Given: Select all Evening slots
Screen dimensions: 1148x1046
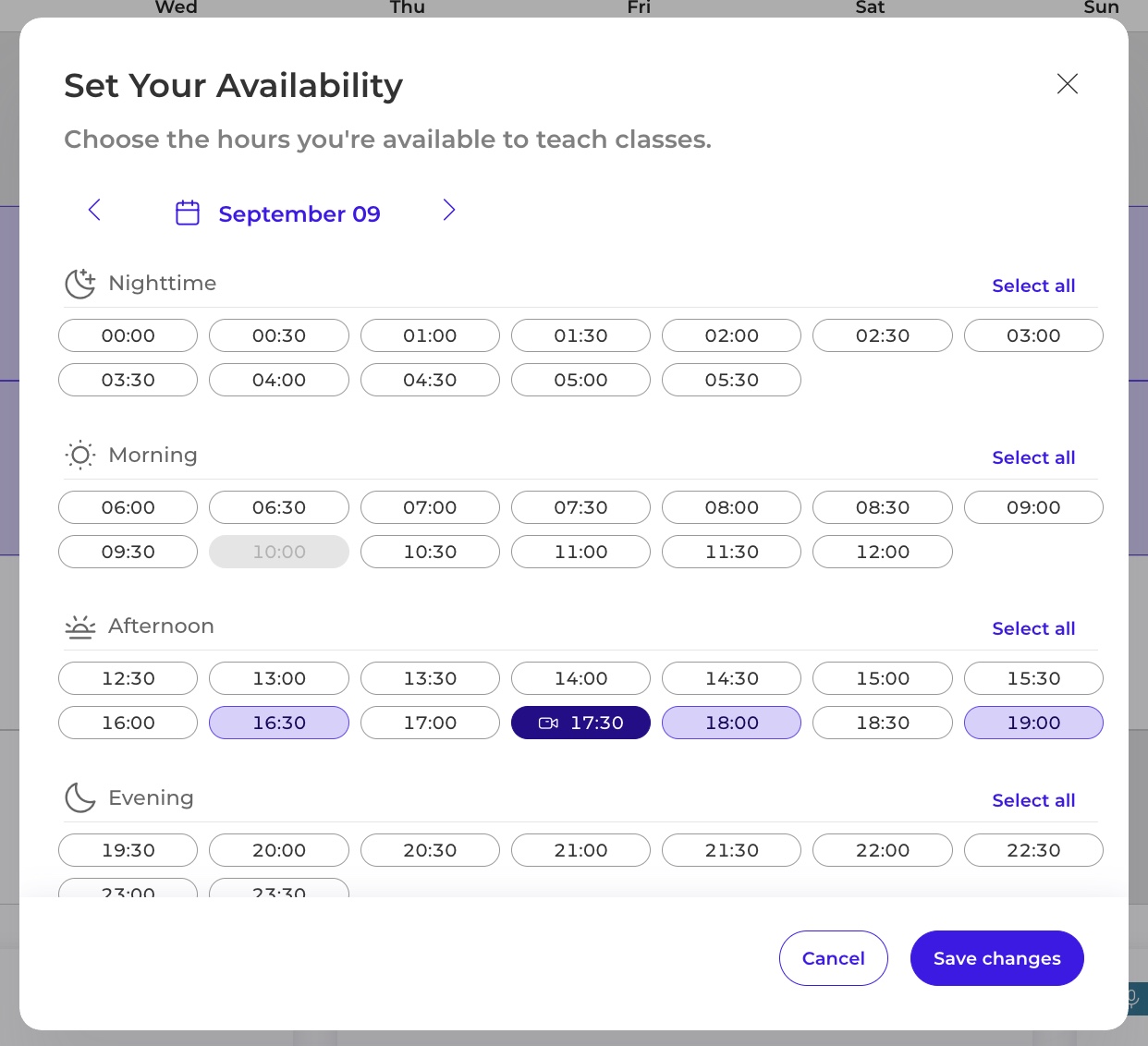Looking at the screenshot, I should (x=1033, y=800).
